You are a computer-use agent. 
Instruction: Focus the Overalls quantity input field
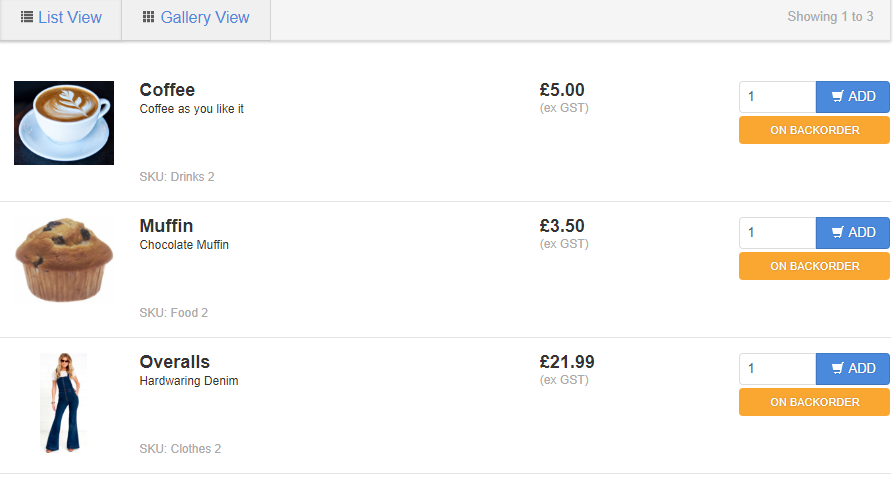tap(777, 369)
